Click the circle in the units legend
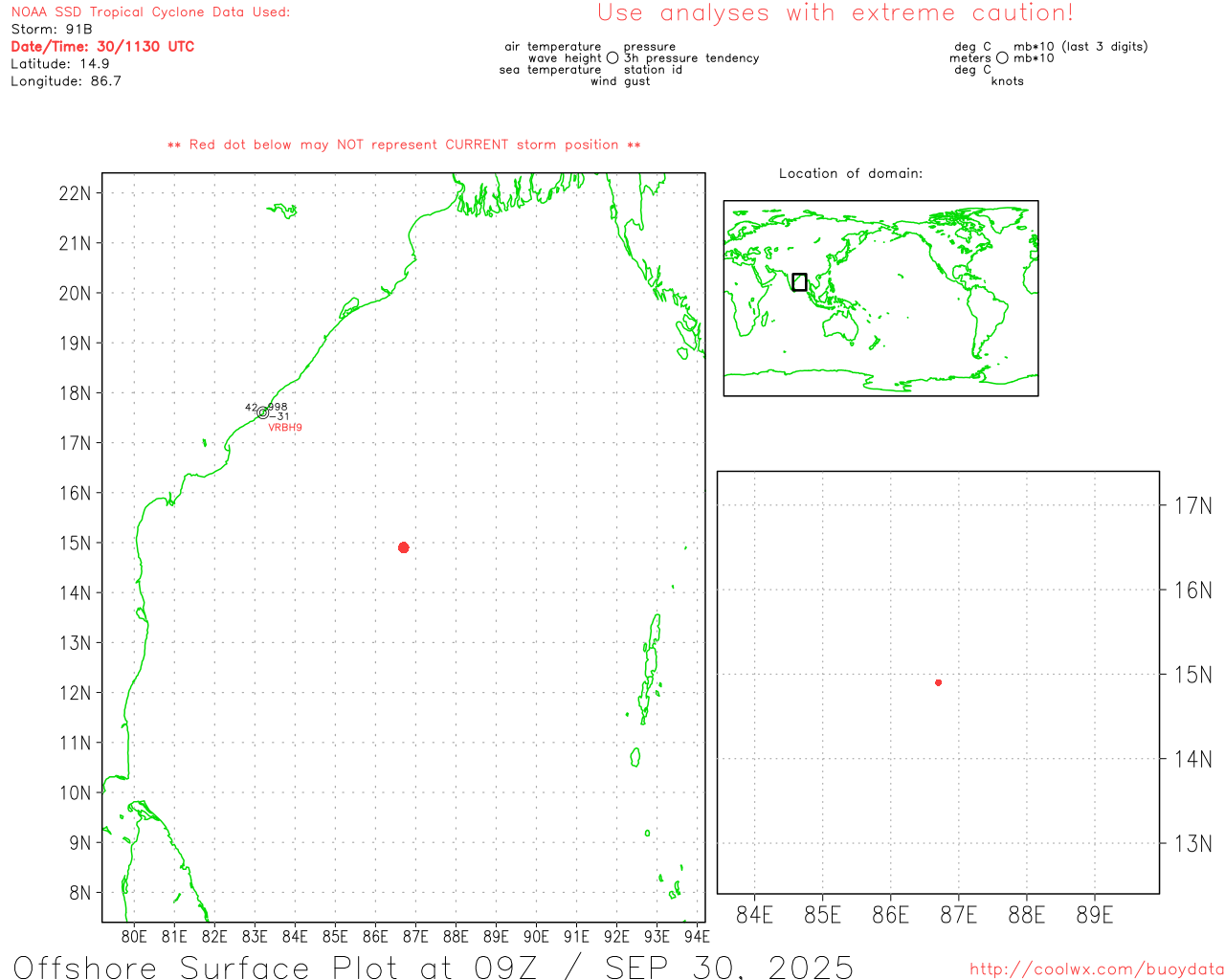 coord(1002,58)
